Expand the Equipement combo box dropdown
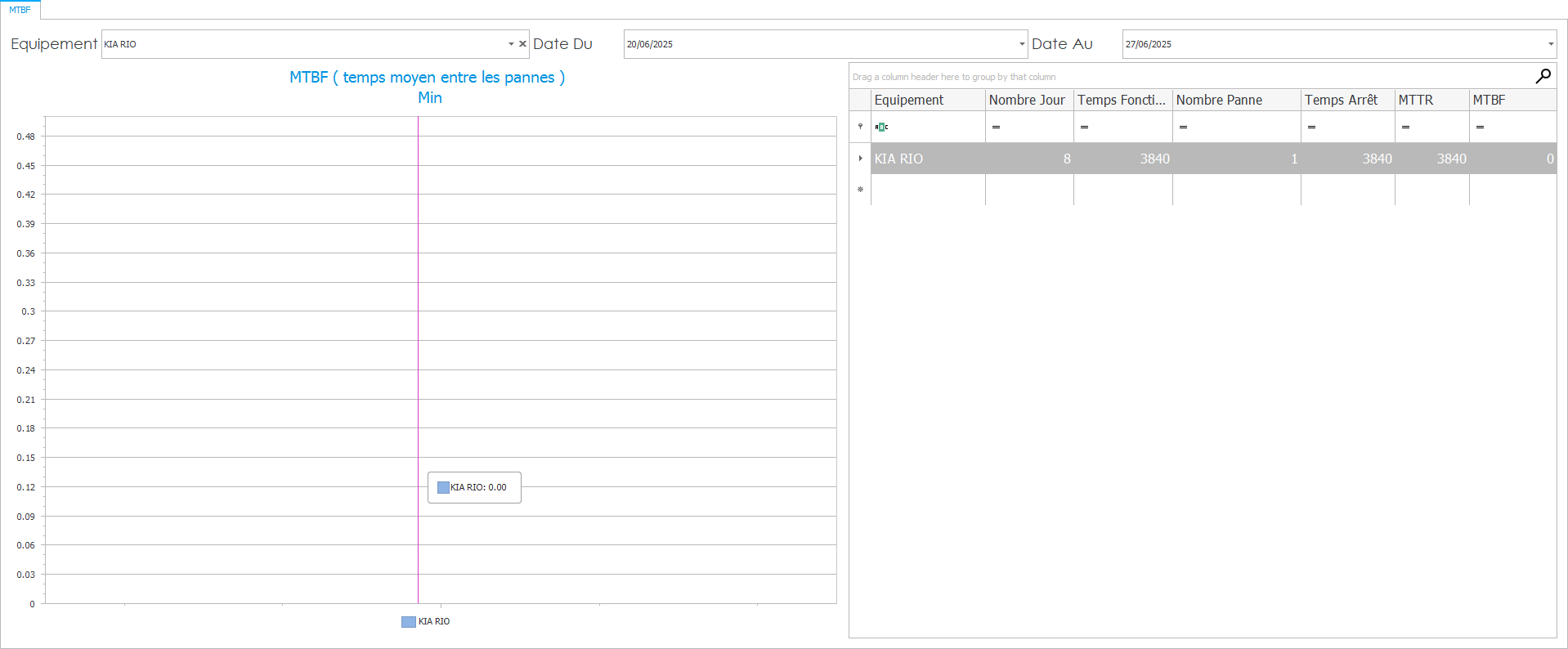 click(511, 44)
